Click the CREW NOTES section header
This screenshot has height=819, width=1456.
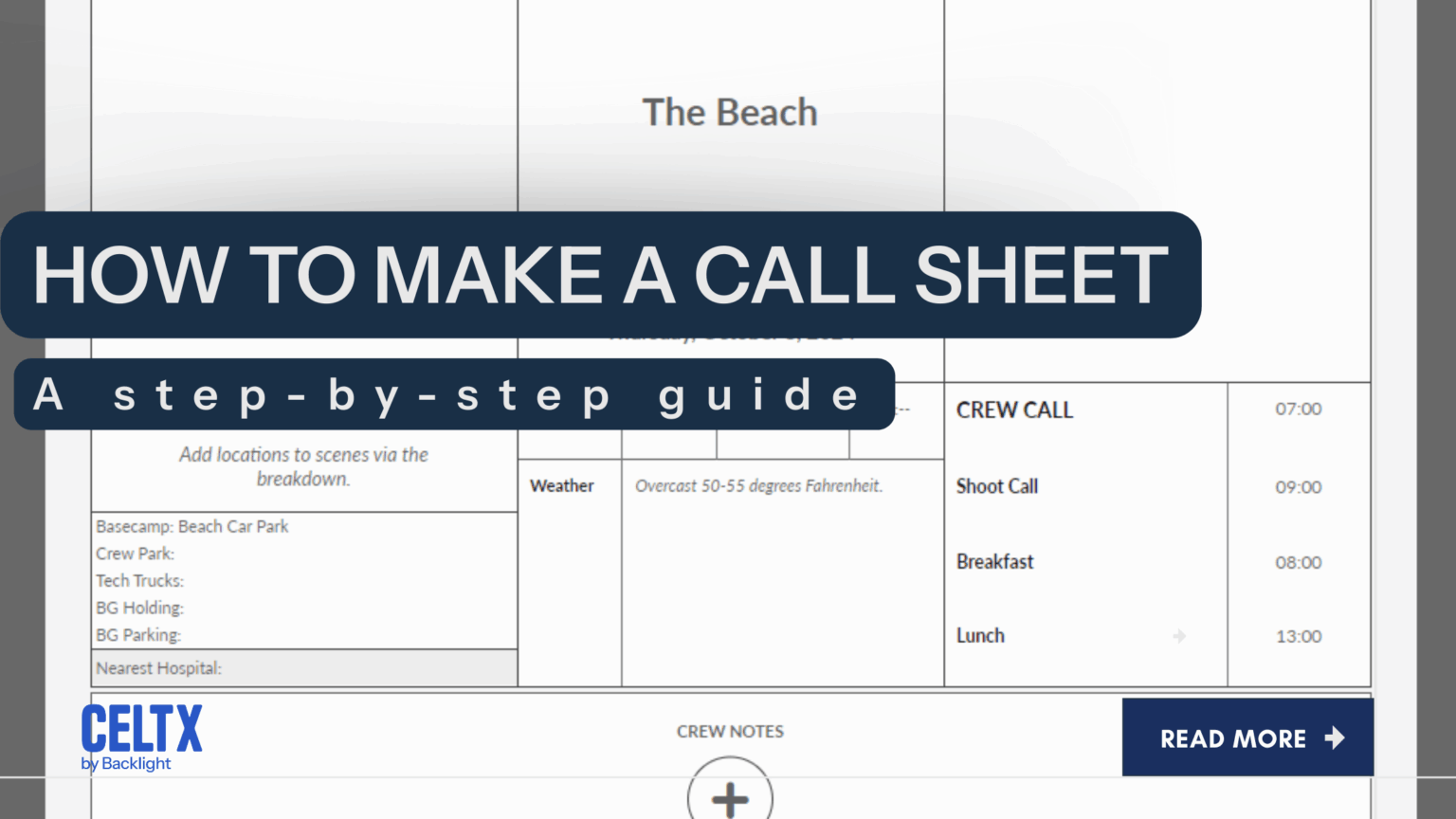pyautogui.click(x=729, y=731)
